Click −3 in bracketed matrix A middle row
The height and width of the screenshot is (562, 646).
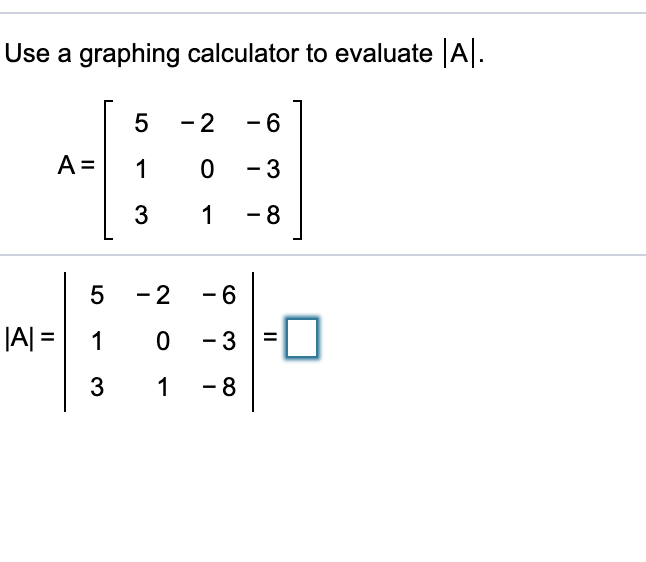tap(263, 169)
